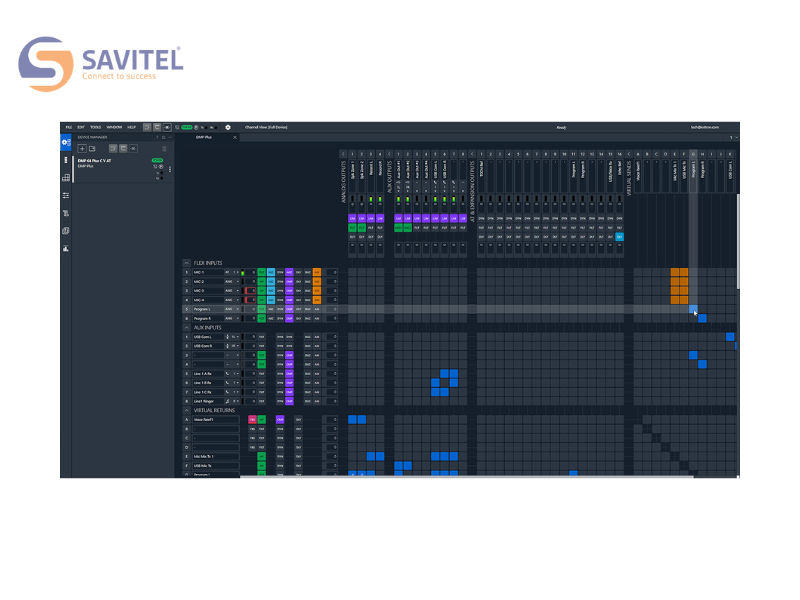Click the MIC 3 input gain field
This screenshot has height=600, width=800.
(250, 291)
